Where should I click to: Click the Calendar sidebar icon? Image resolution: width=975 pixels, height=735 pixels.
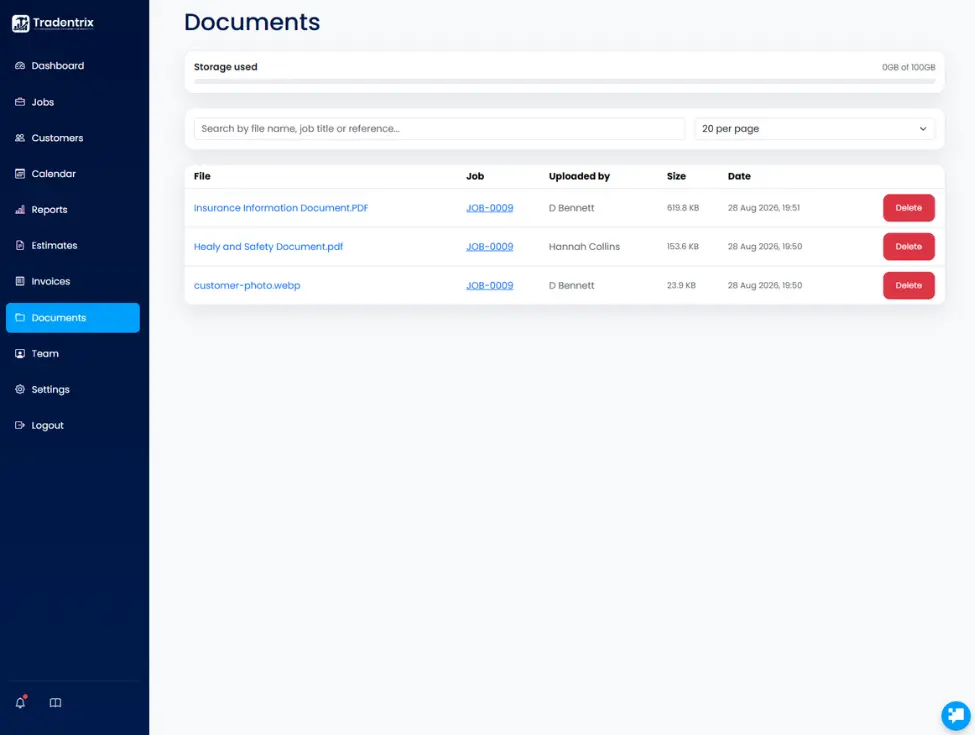20,173
